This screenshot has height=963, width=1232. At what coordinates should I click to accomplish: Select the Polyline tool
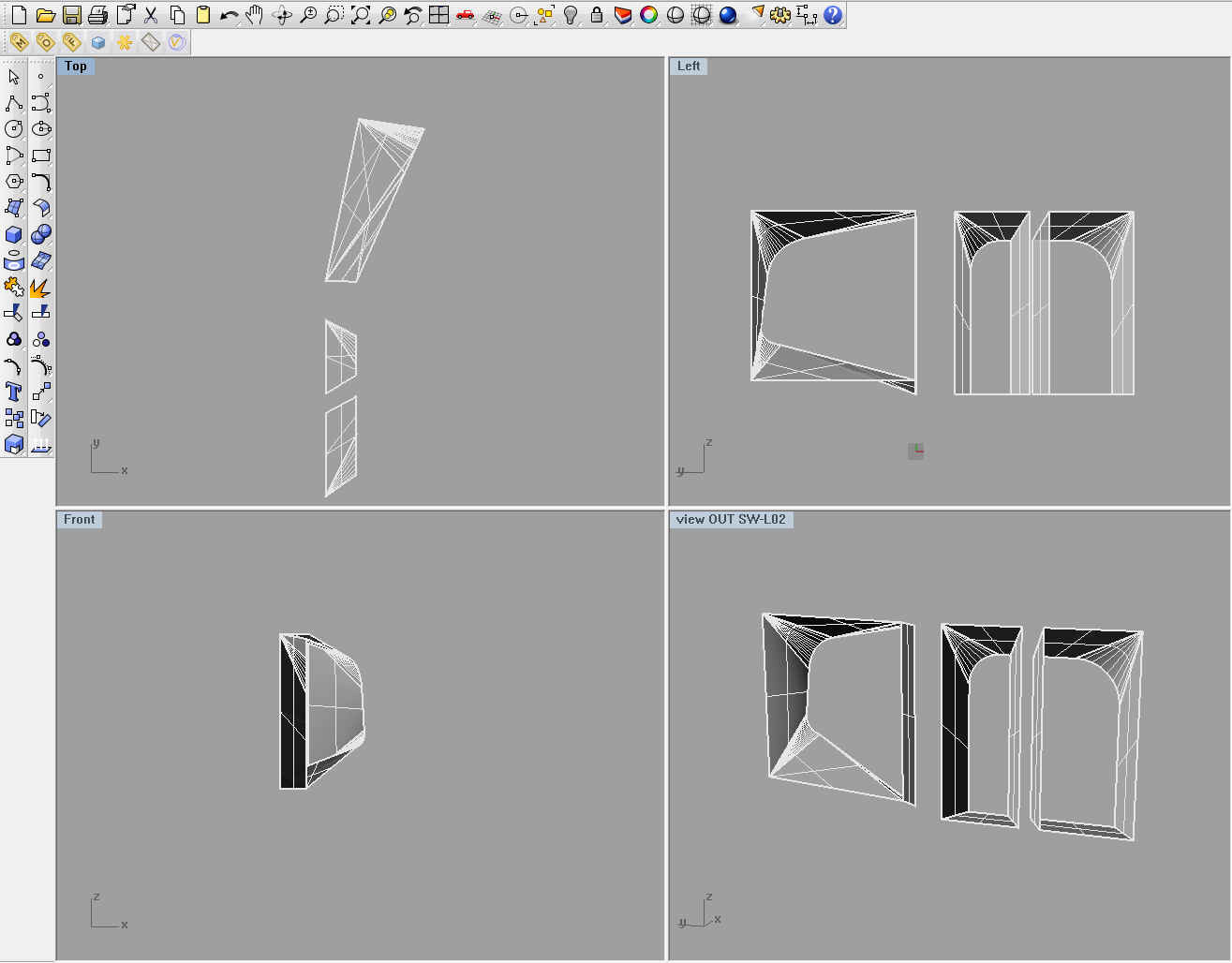14,103
